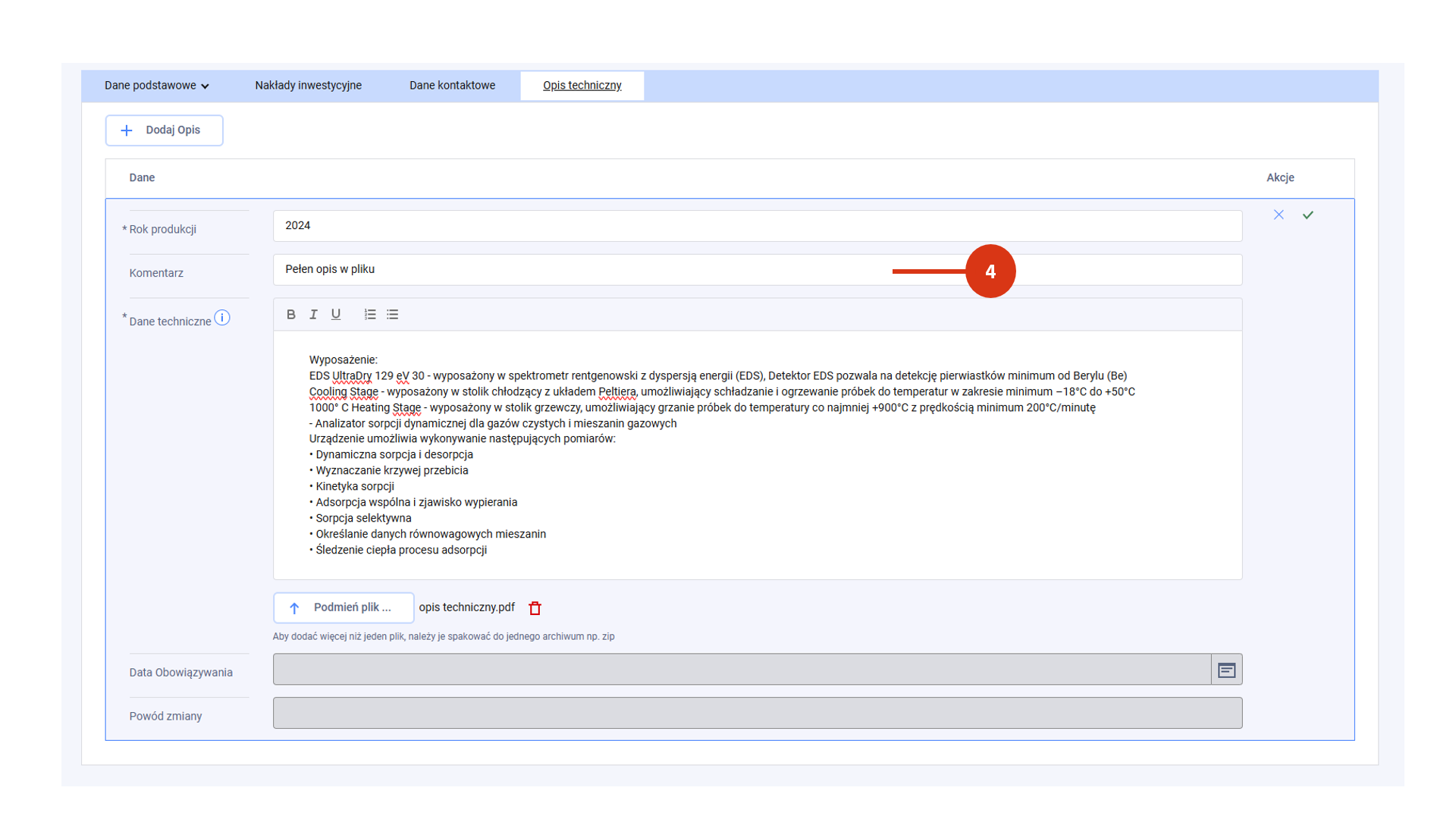Viewport: 1456px width, 819px height.
Task: Click the Komentarz label
Action: 156,273
